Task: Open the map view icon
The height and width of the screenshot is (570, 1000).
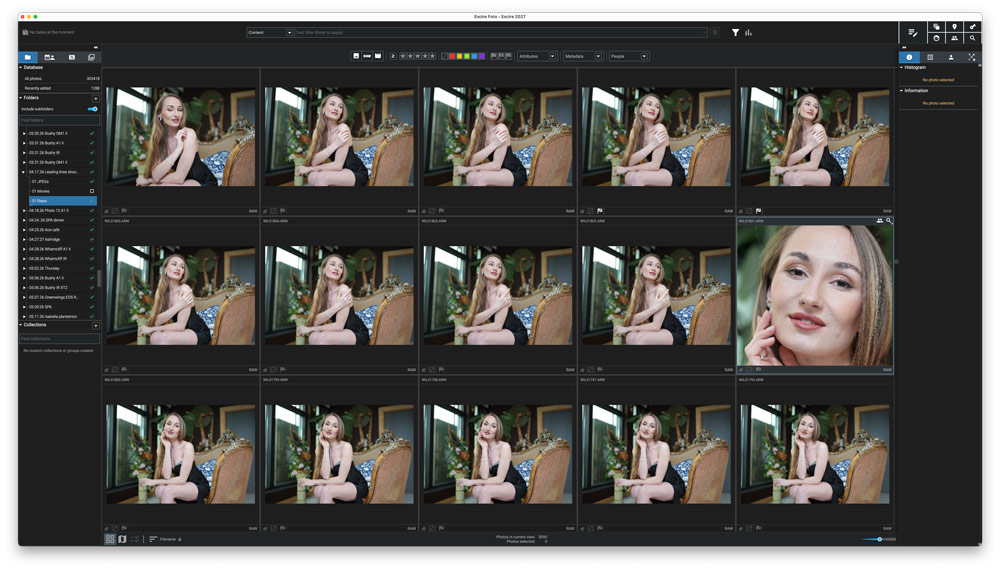Action: [x=122, y=539]
